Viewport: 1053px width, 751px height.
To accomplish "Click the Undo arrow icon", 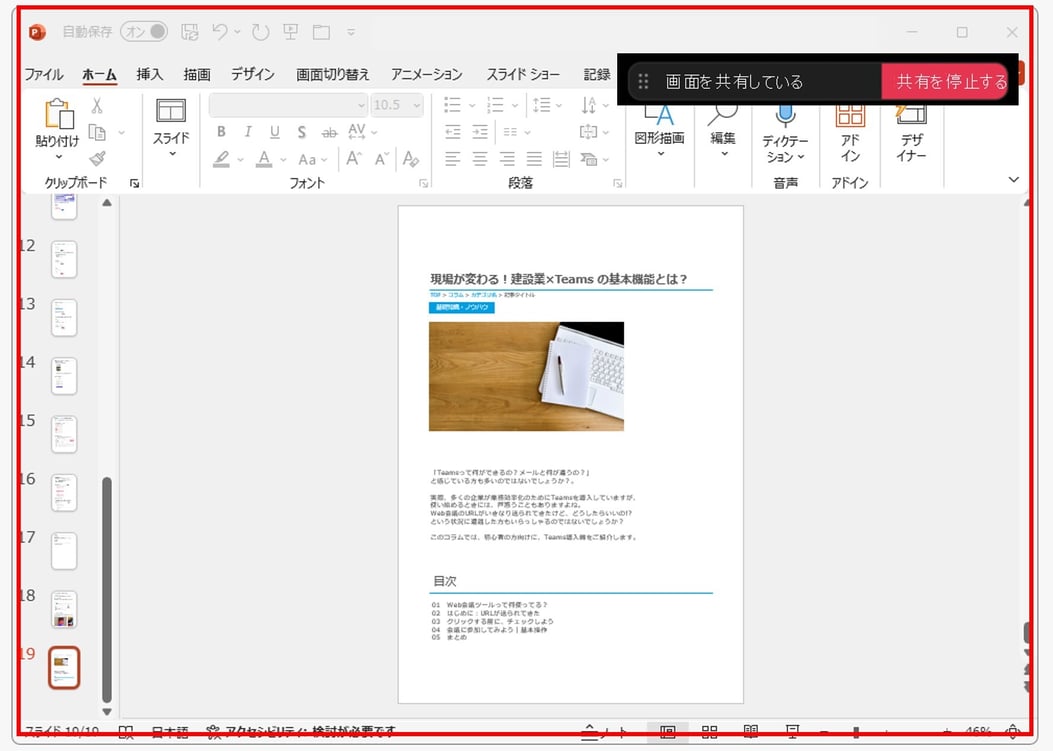I will (x=220, y=32).
